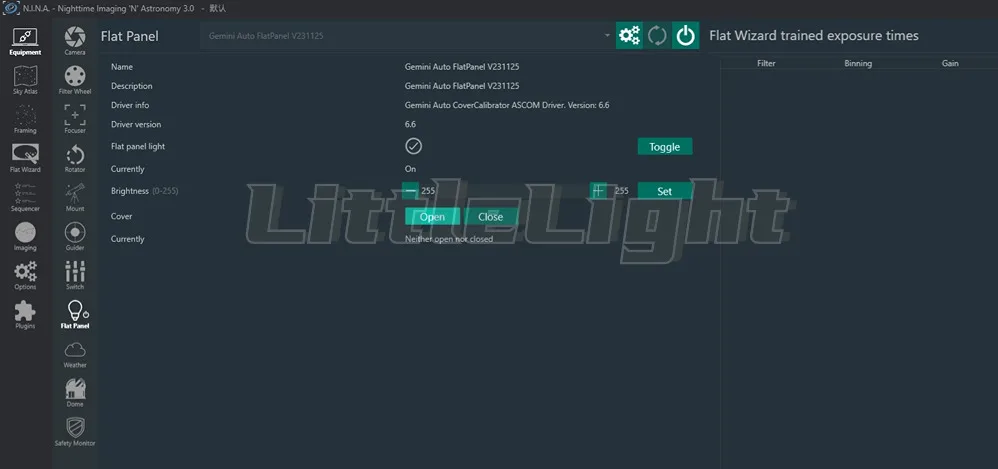The width and height of the screenshot is (998, 469).
Task: Select the Flat Panel equipment tab
Action: coord(75,314)
